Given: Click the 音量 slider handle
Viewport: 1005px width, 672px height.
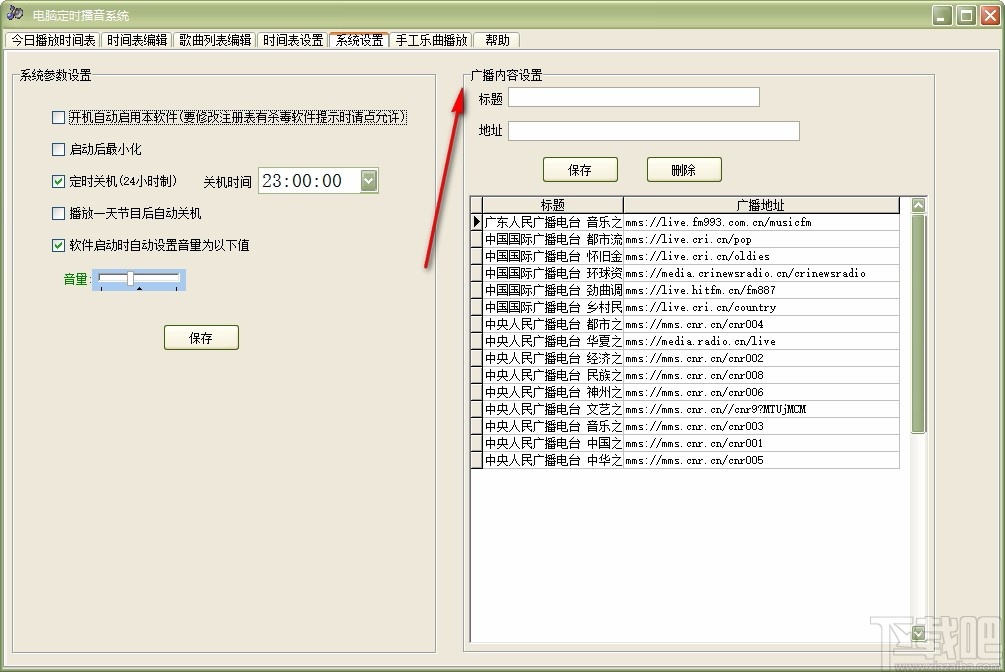Looking at the screenshot, I should (x=131, y=278).
